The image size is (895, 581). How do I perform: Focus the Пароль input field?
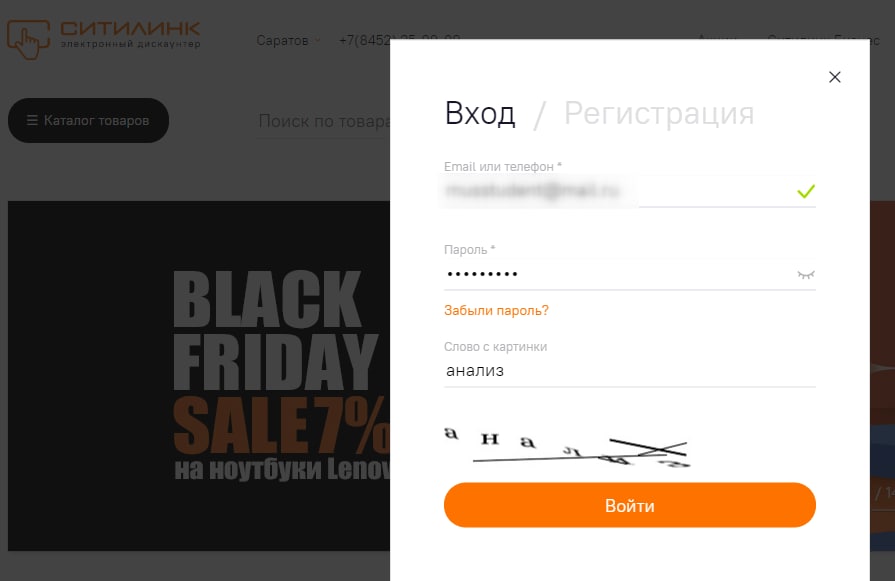(619, 275)
